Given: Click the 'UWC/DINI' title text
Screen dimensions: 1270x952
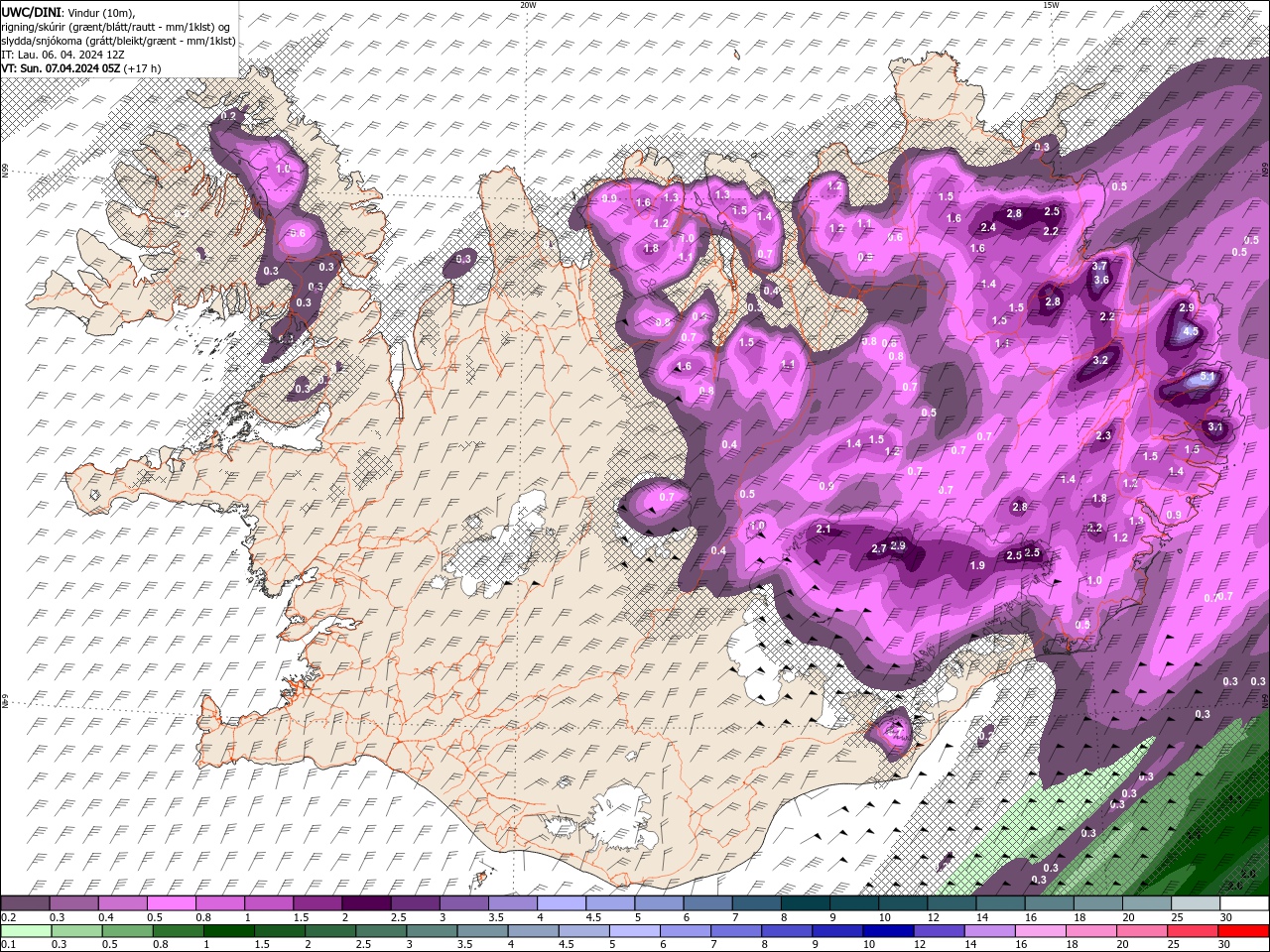Looking at the screenshot, I should pos(32,11).
